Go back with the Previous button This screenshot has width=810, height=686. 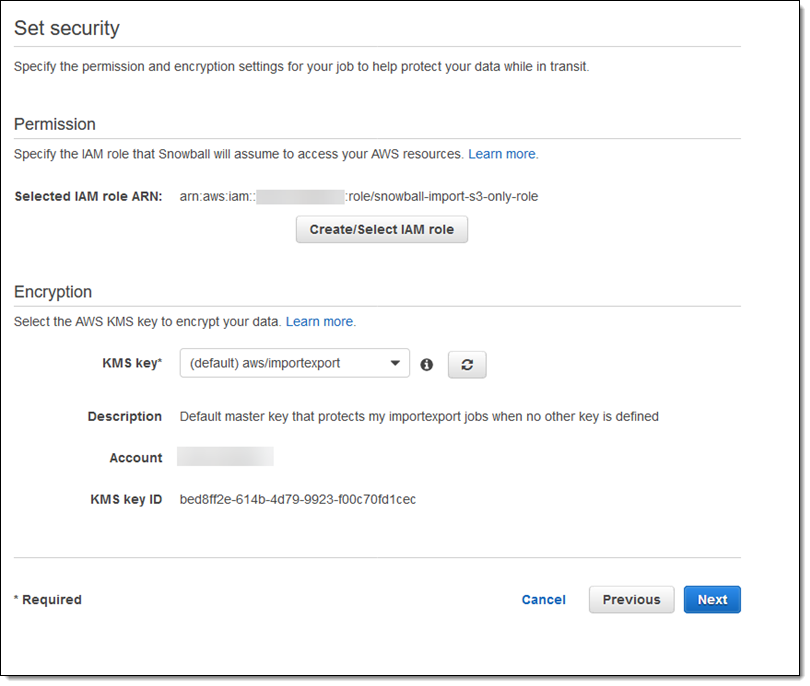coord(631,600)
